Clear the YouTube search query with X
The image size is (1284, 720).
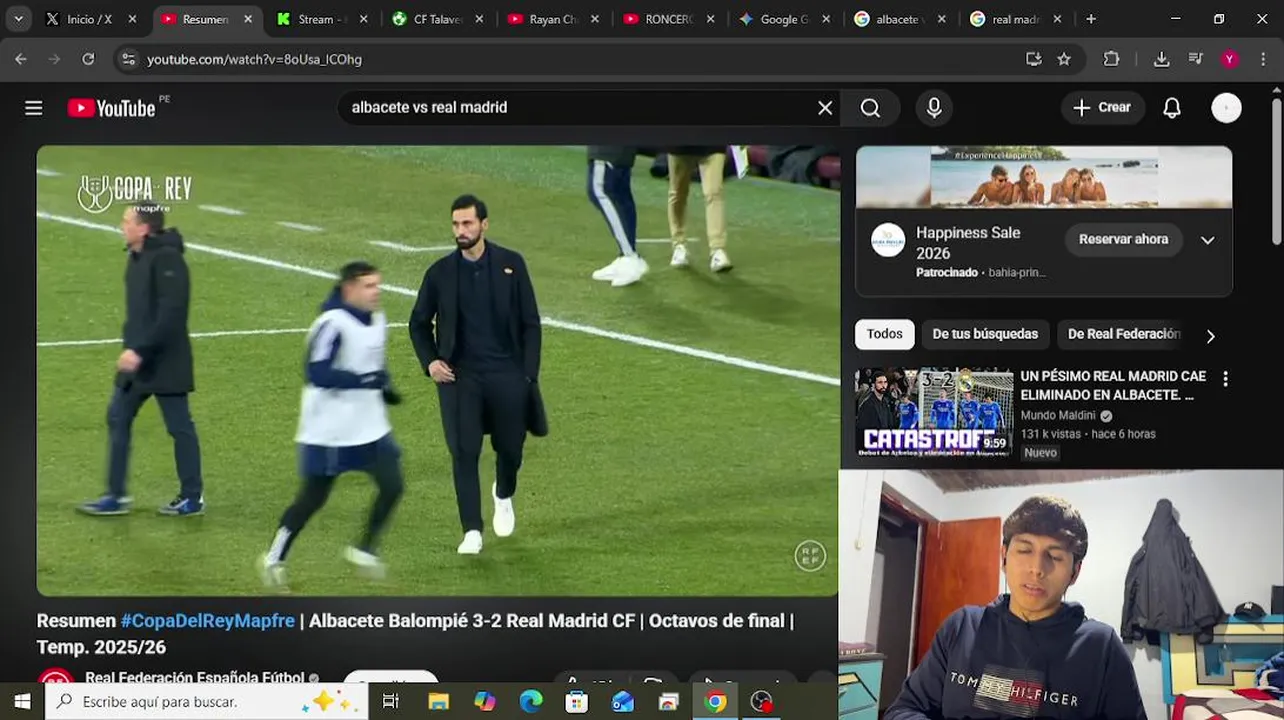pos(825,108)
